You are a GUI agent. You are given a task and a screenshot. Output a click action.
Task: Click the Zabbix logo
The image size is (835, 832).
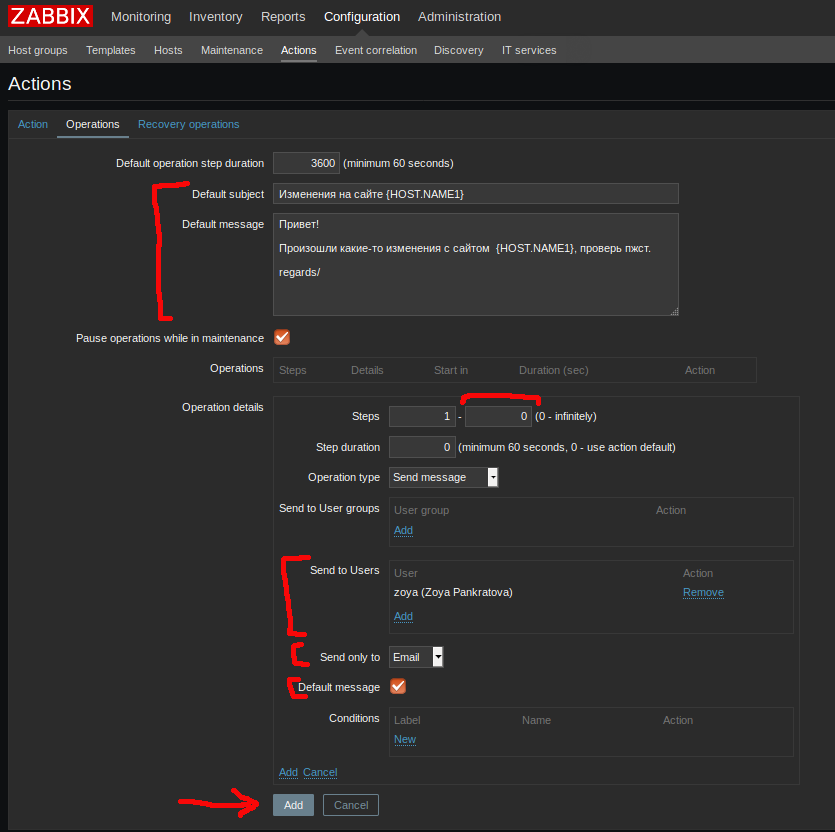49,16
